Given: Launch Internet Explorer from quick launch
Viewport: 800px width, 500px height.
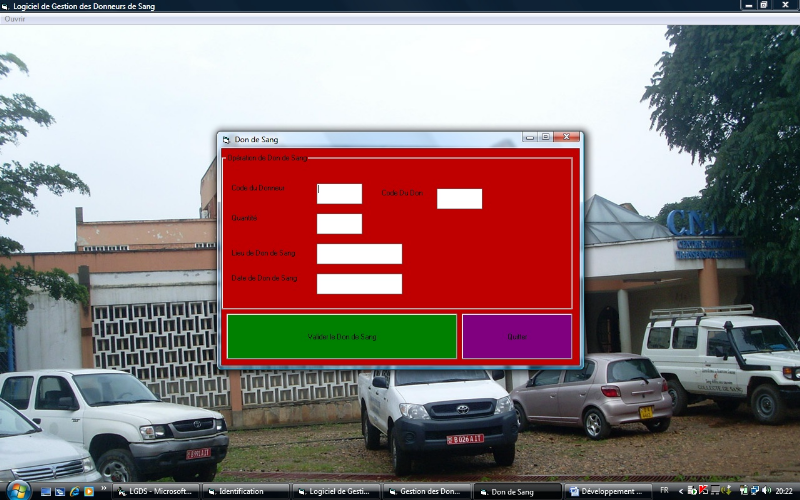Looking at the screenshot, I should 74,492.
